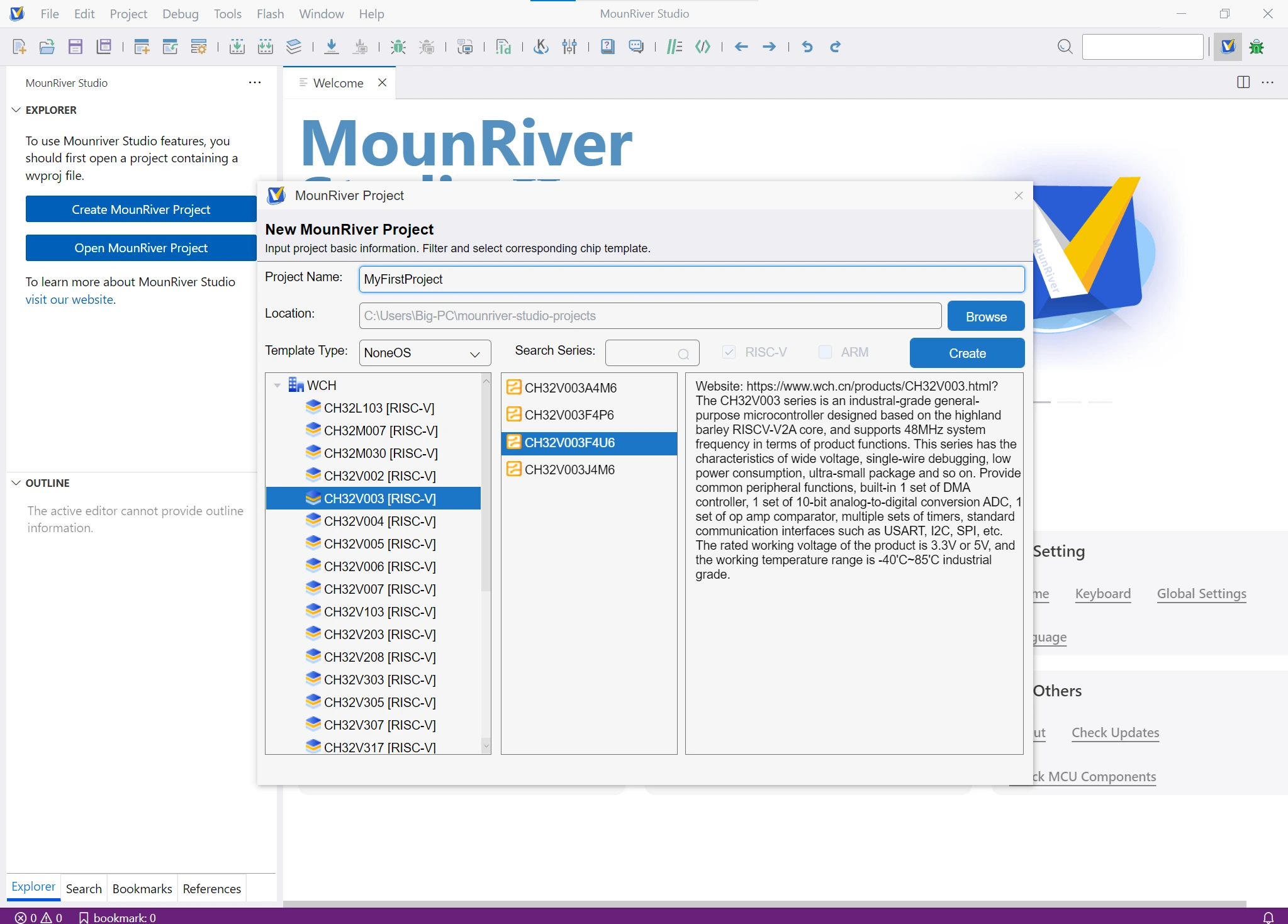Click the feedback chat bubble toolbar icon

pyautogui.click(x=636, y=47)
